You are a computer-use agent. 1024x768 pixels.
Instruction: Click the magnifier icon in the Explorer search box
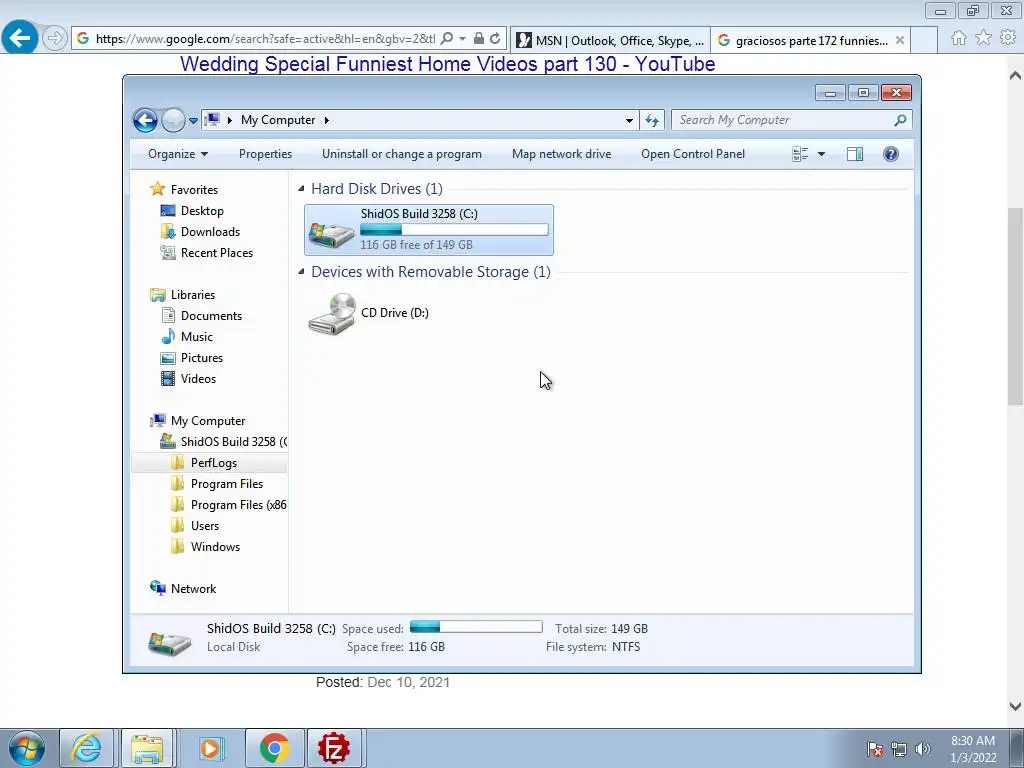[x=901, y=120]
